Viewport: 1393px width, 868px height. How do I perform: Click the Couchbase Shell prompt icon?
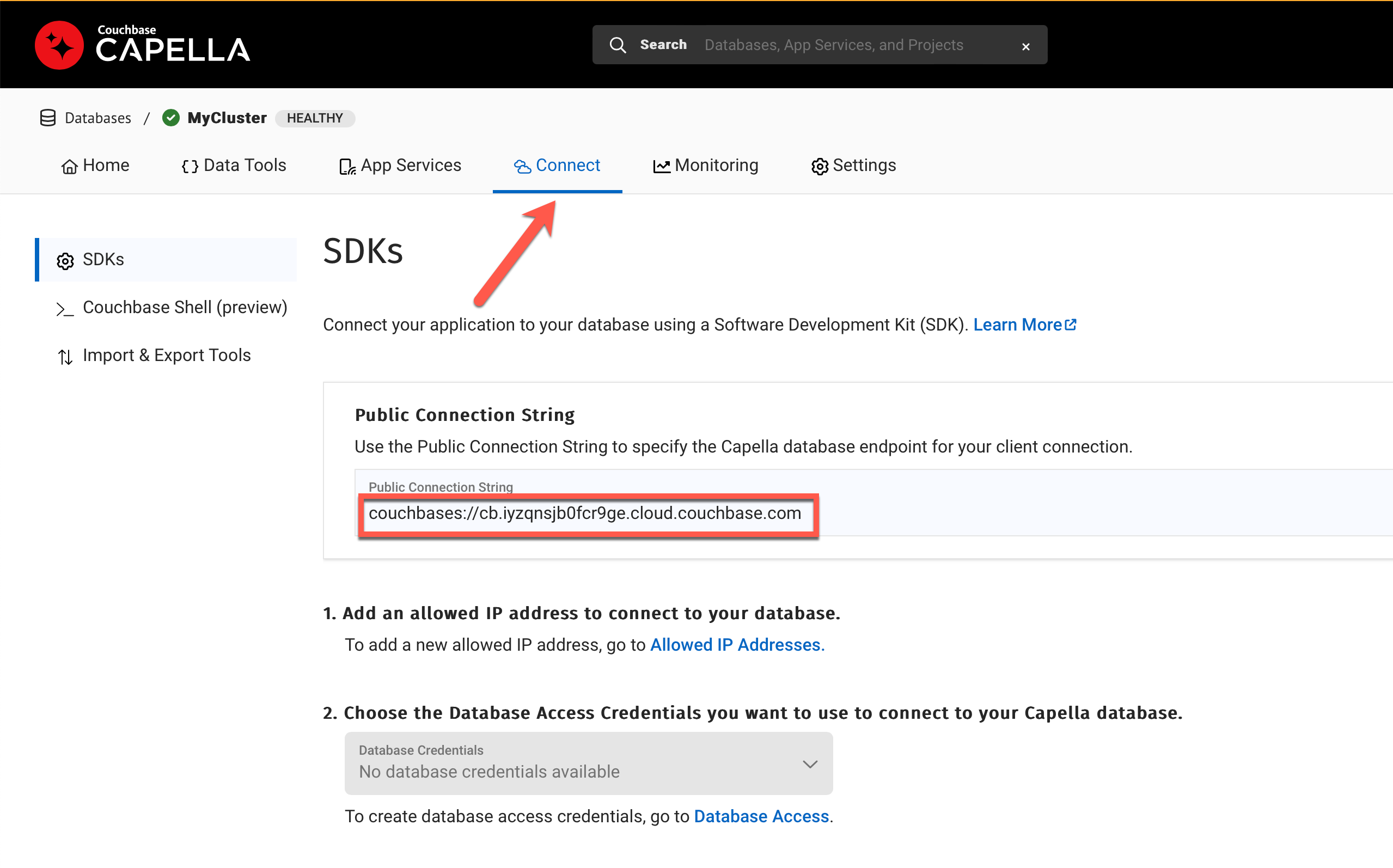click(65, 309)
